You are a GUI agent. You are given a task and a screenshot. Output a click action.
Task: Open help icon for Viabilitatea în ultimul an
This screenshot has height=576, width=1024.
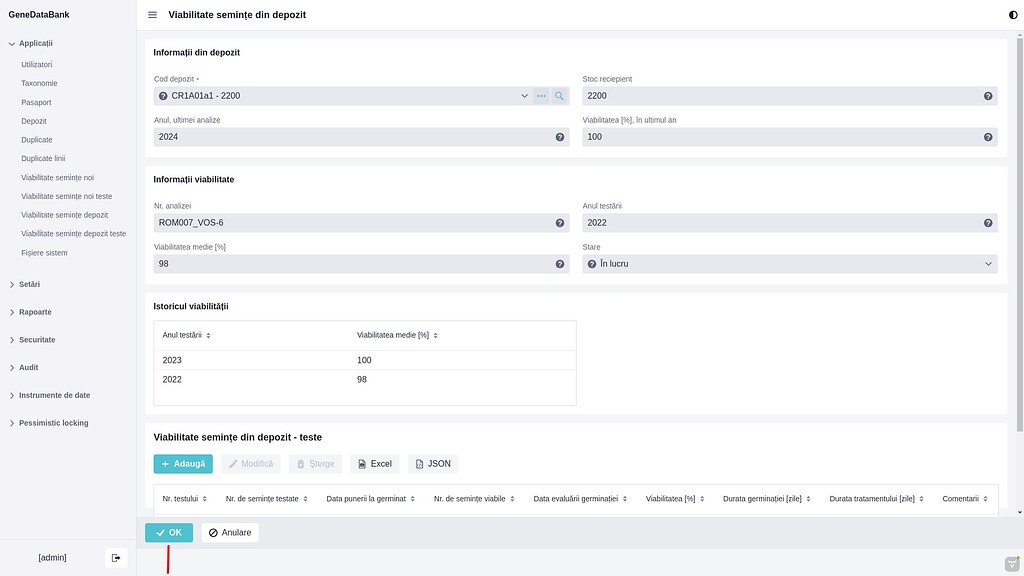[x=988, y=137]
